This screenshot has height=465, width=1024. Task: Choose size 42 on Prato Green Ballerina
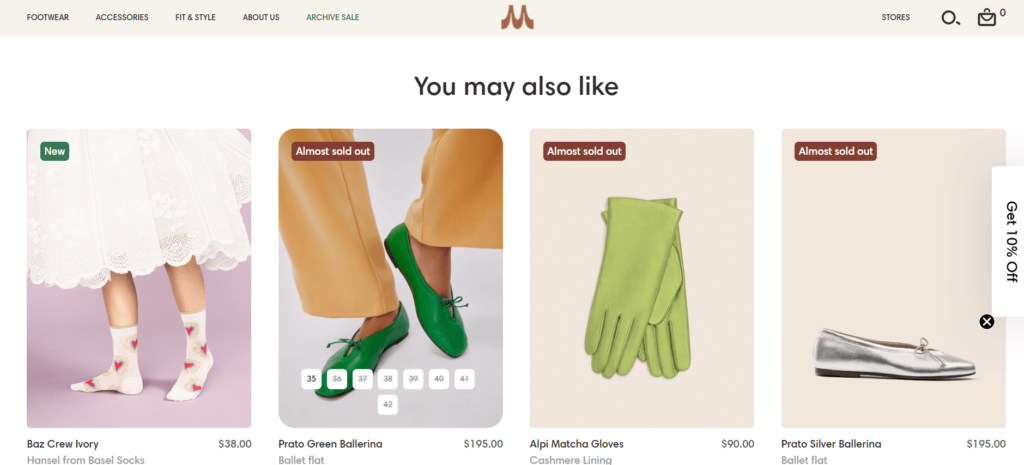point(388,404)
